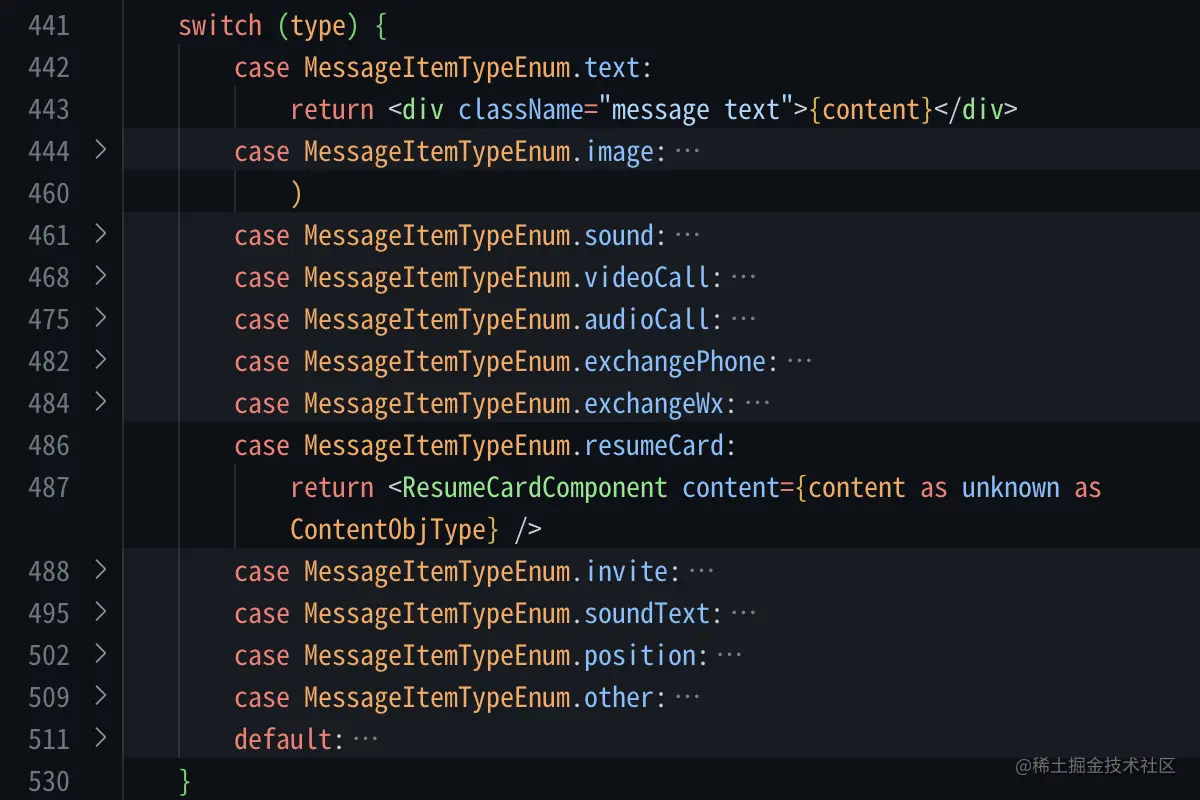Click the folded ellipsis after default
The height and width of the screenshot is (800, 1200).
tap(366, 740)
